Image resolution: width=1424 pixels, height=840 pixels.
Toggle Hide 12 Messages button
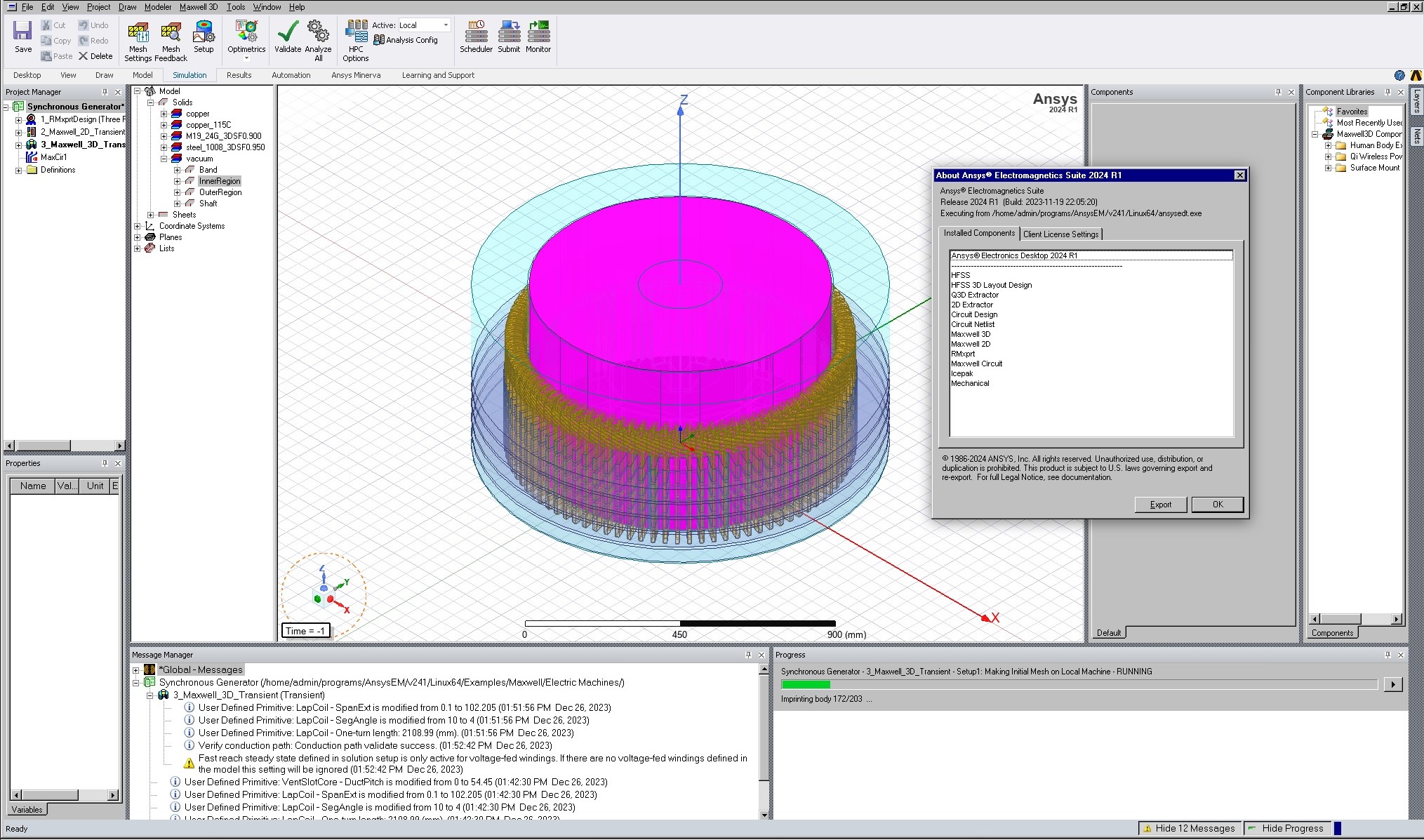click(x=1188, y=828)
